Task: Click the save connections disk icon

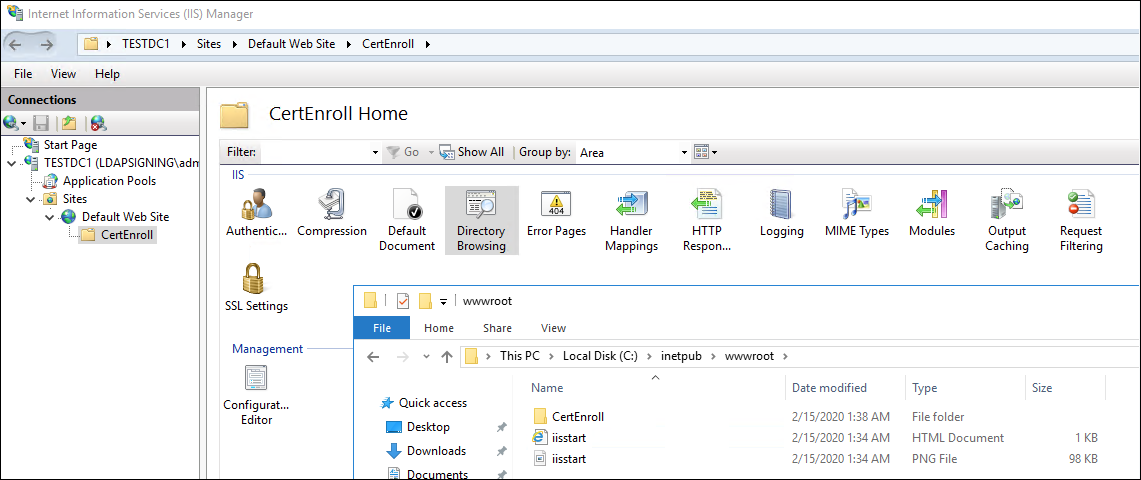Action: 41,123
